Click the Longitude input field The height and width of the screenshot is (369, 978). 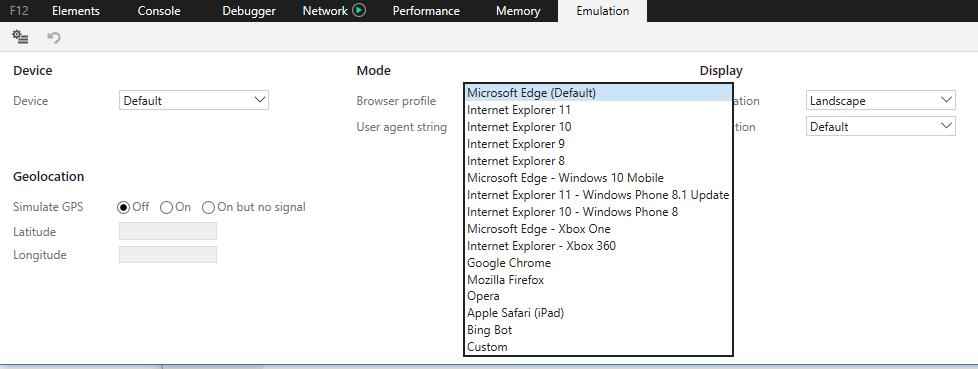[168, 254]
